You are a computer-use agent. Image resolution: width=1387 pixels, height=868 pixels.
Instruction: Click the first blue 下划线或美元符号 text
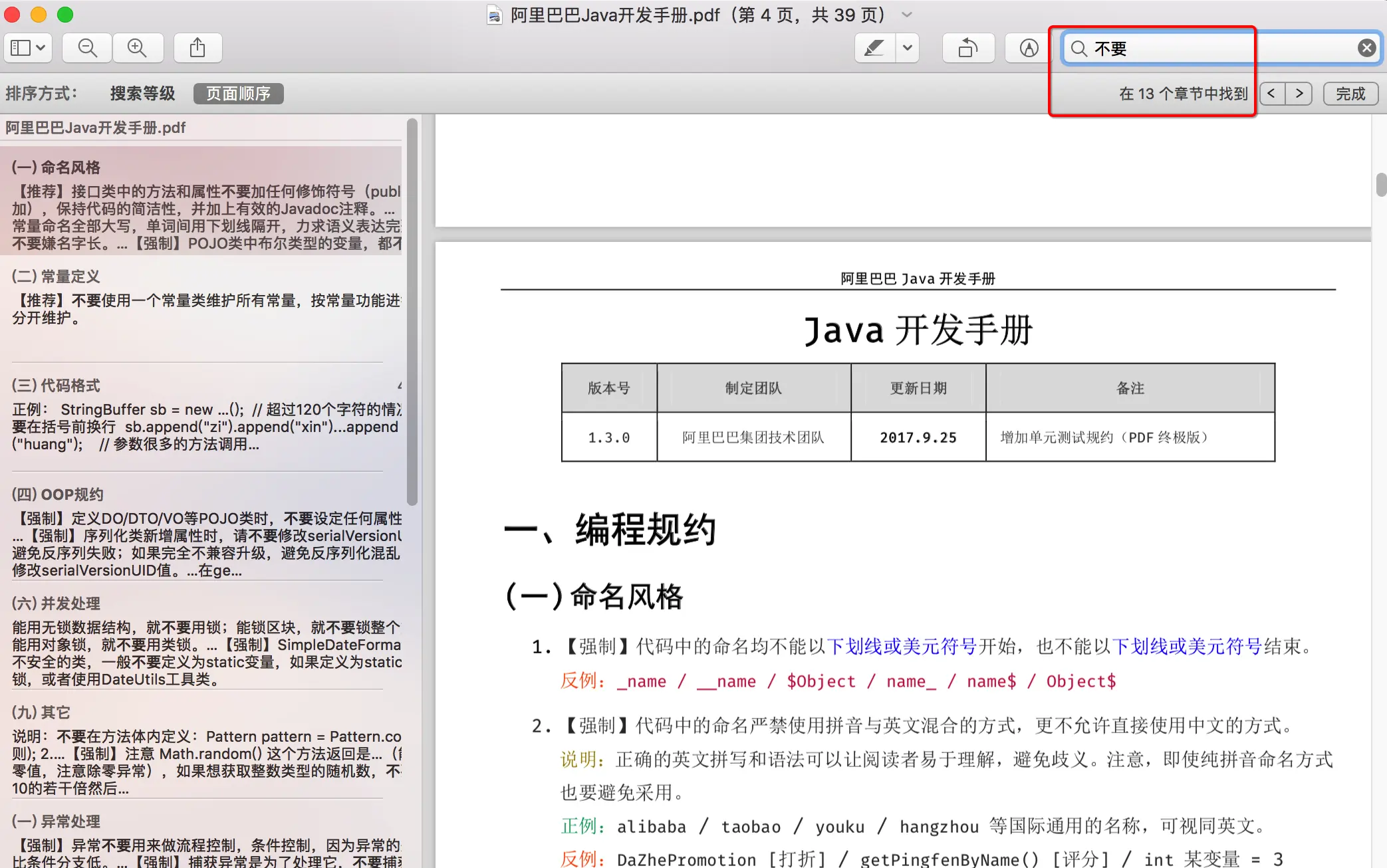point(902,646)
